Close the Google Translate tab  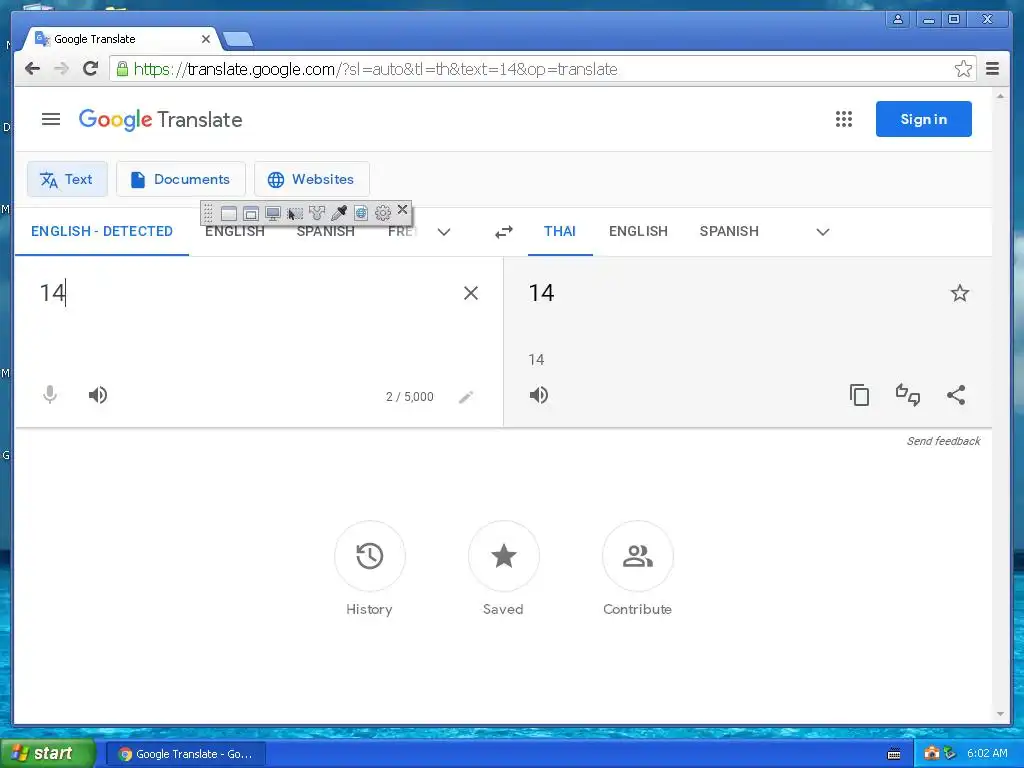tap(206, 39)
